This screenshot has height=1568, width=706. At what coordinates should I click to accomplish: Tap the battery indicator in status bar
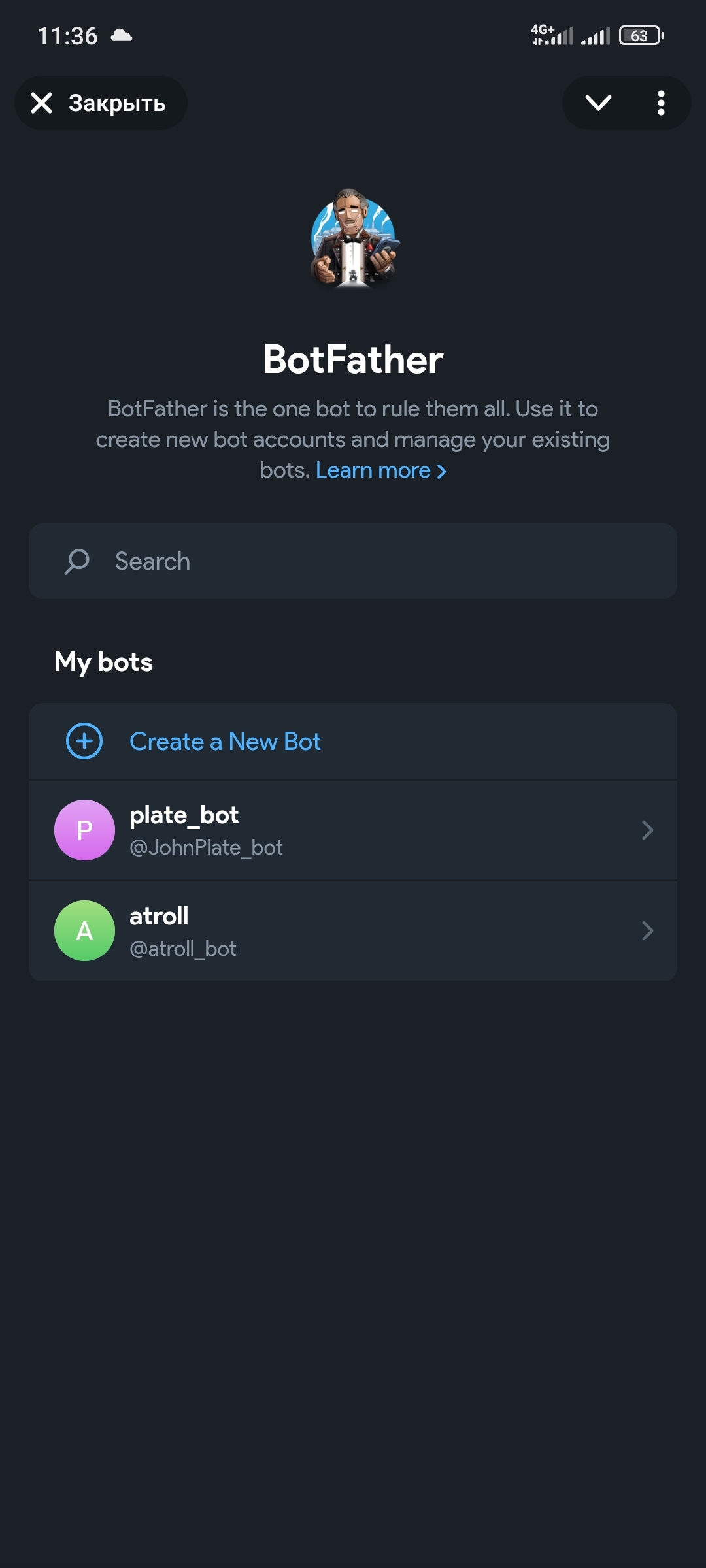click(641, 35)
